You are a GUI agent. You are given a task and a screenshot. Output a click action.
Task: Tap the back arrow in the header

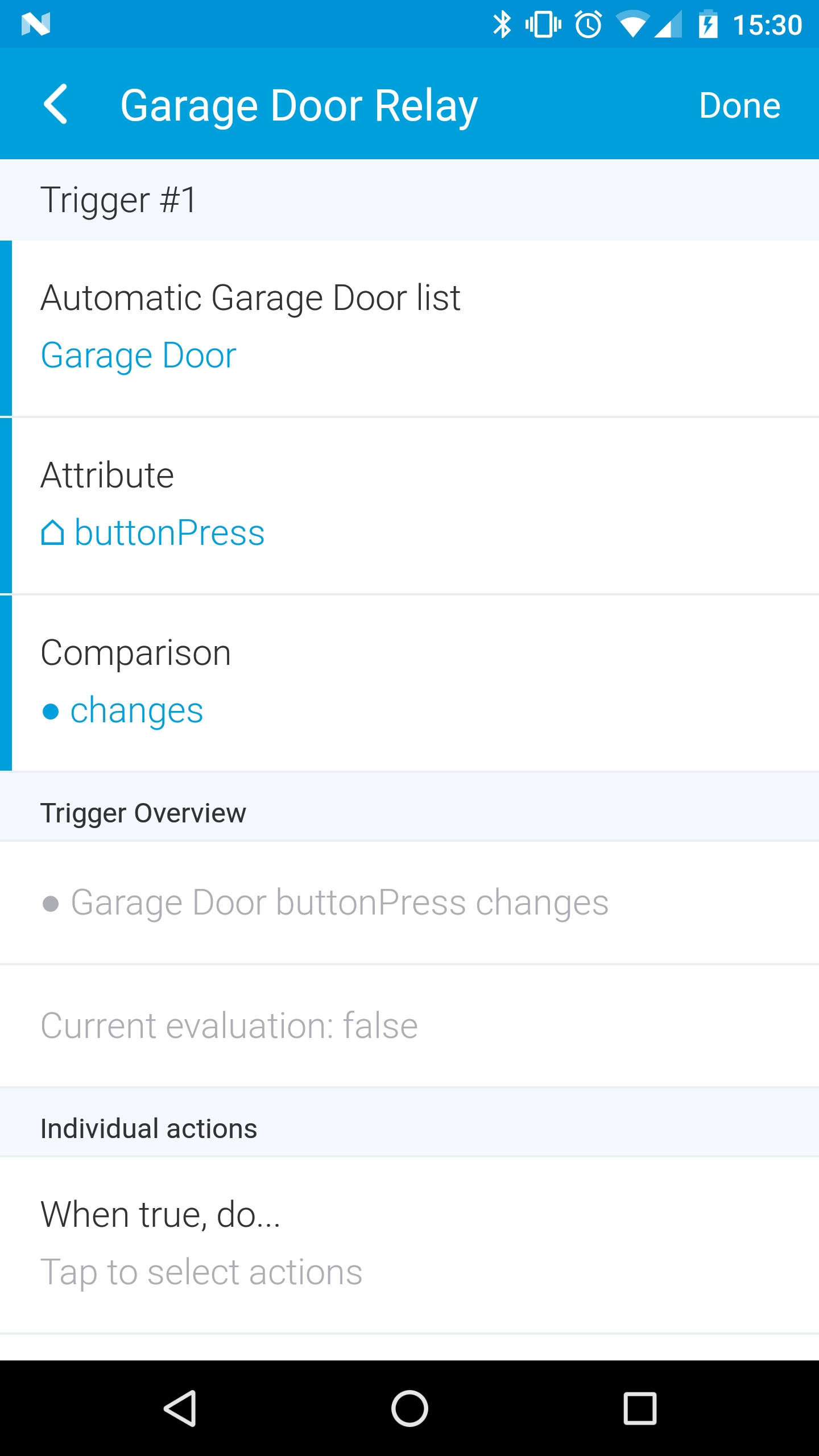[x=55, y=104]
